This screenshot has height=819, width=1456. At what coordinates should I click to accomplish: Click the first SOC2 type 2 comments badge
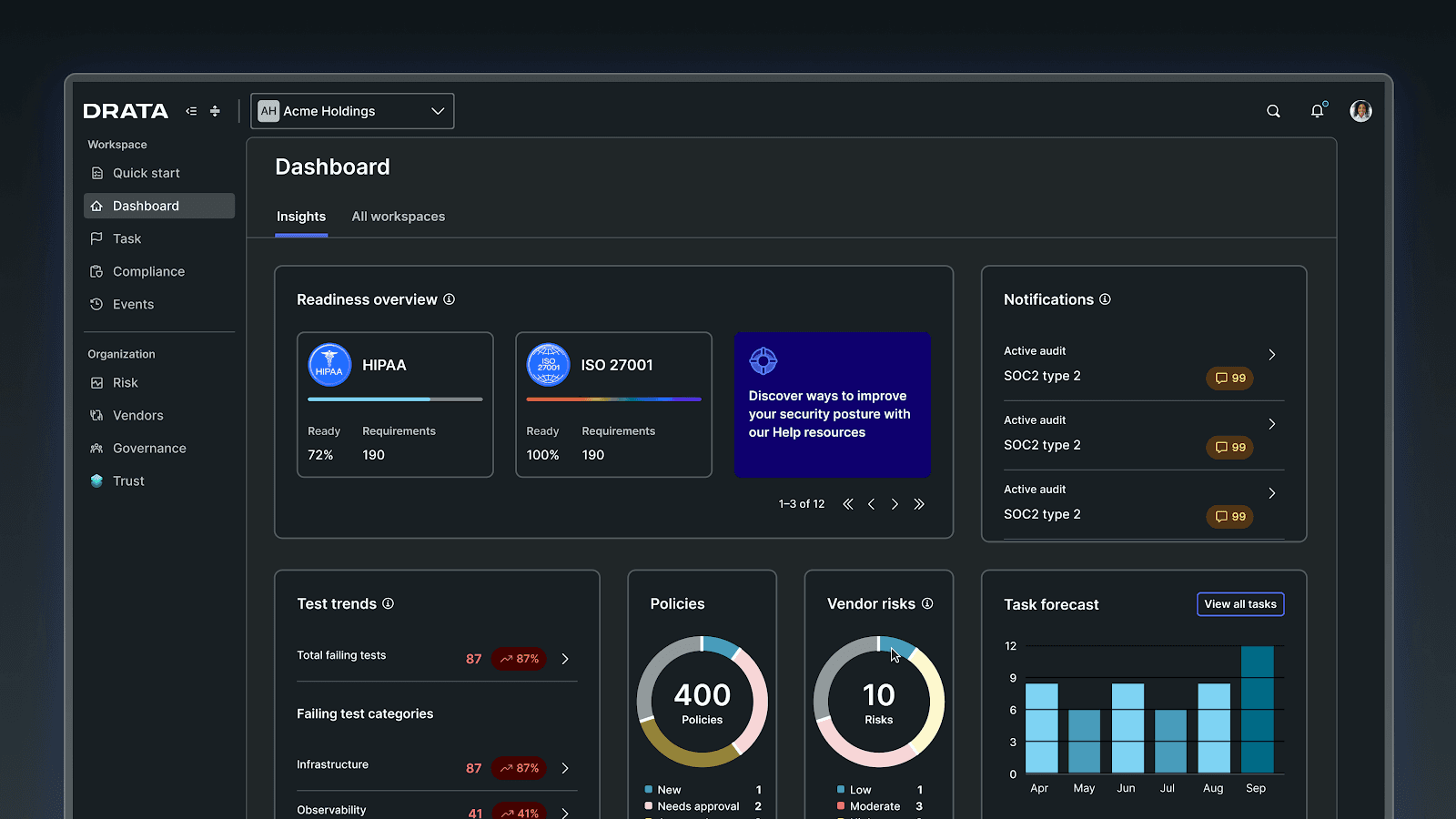(1230, 378)
